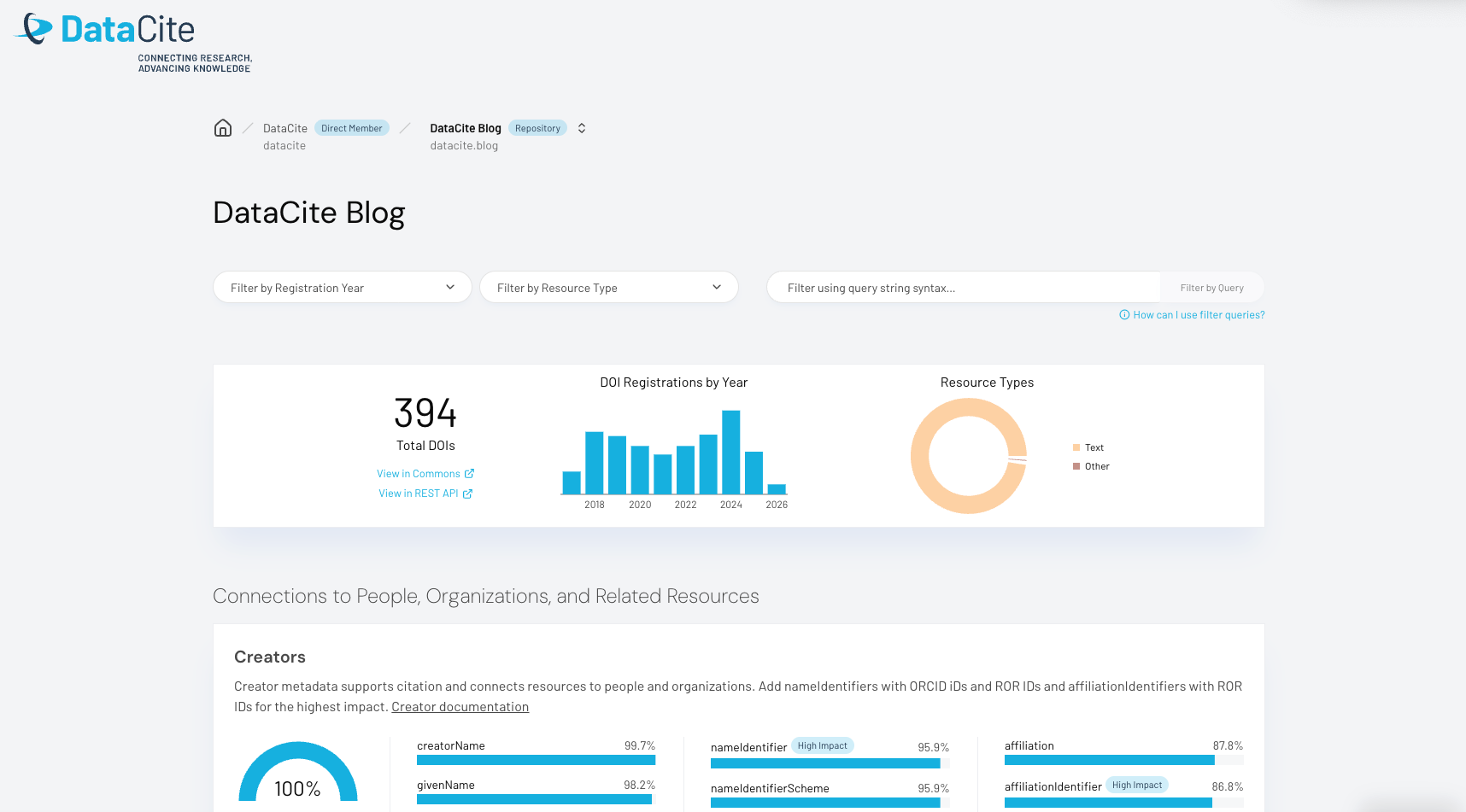1466x812 pixels.
Task: Click the home icon in the breadcrumb
Action: (223, 127)
